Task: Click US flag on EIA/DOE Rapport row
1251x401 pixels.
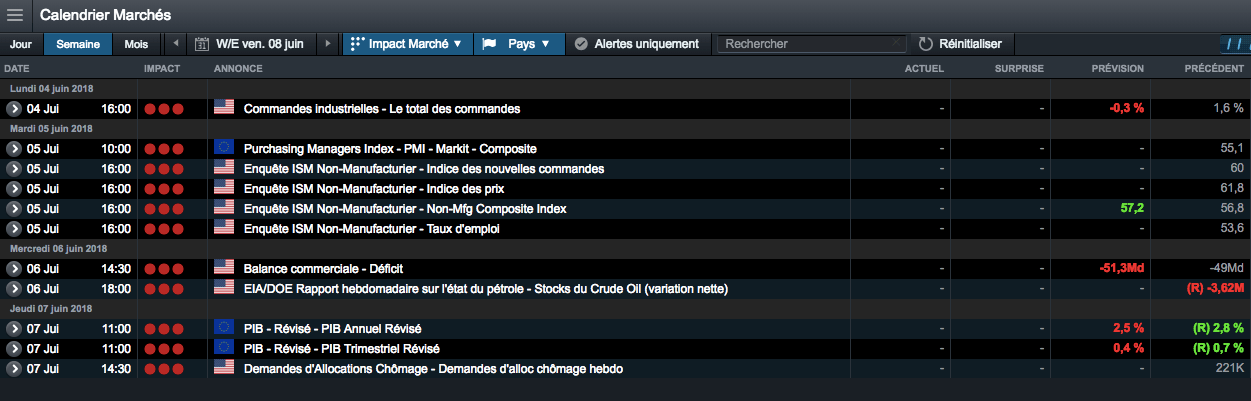Action: tap(224, 288)
